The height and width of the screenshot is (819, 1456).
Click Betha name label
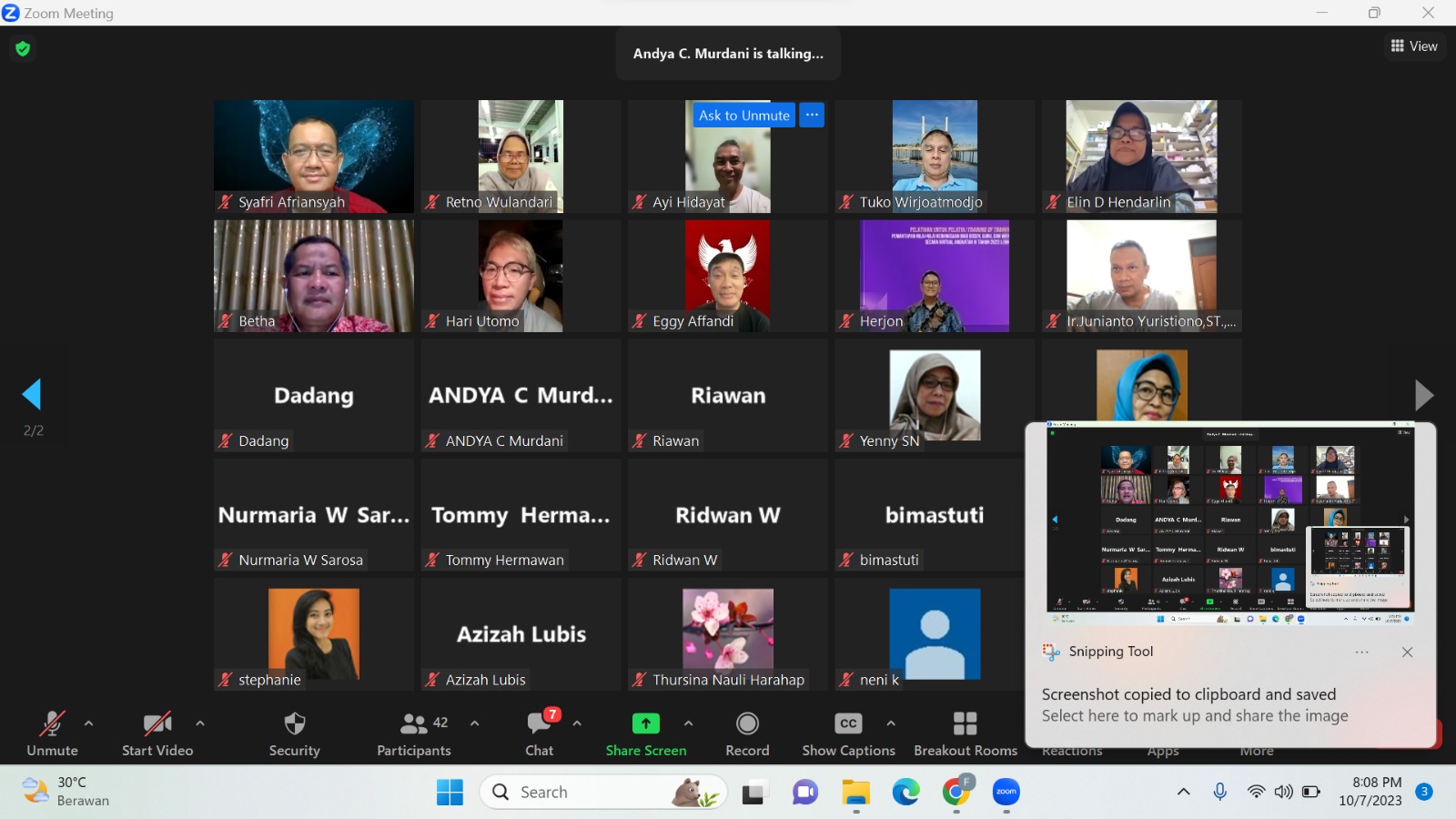257,321
